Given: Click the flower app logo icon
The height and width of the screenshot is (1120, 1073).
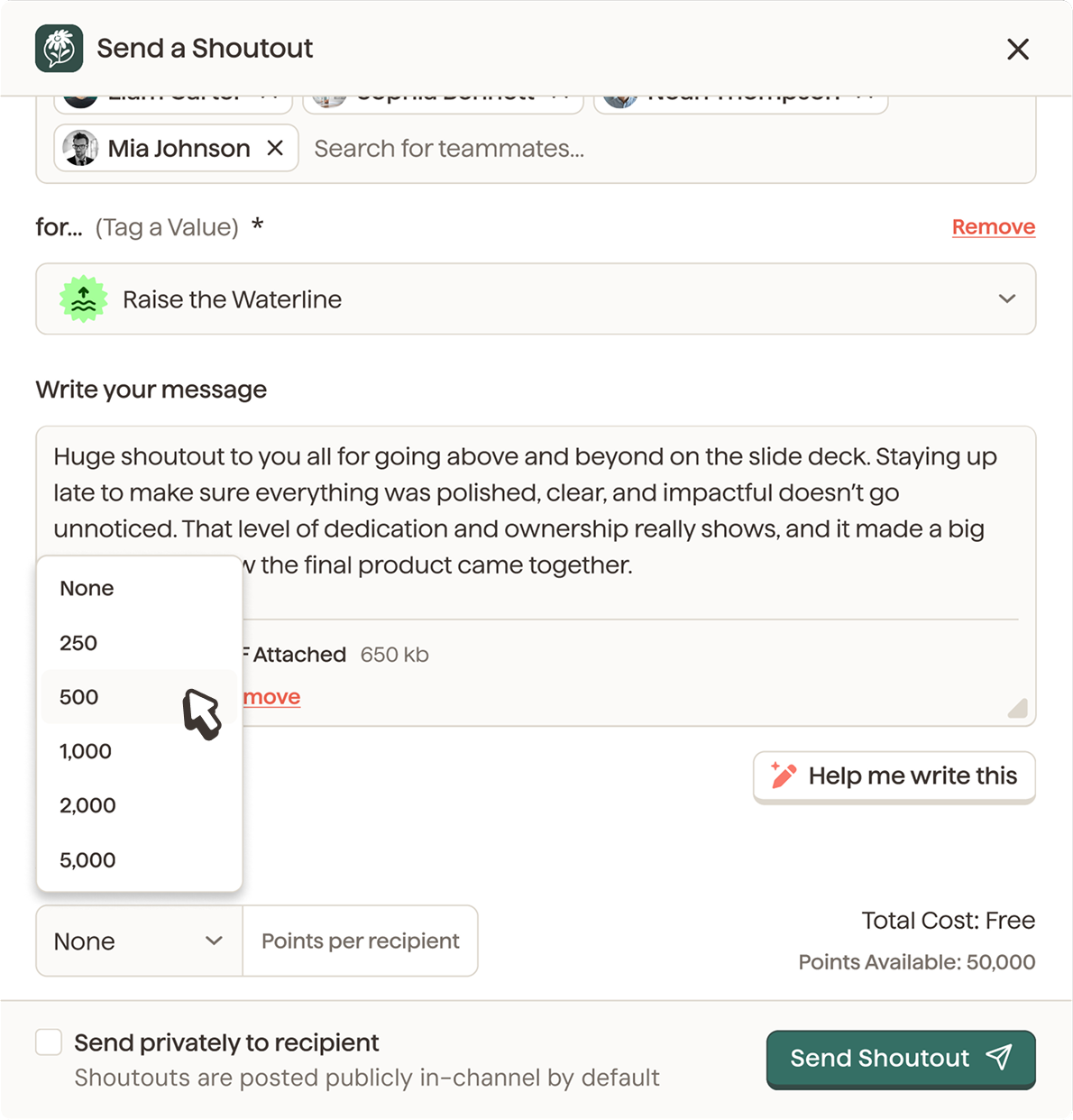Looking at the screenshot, I should [59, 49].
